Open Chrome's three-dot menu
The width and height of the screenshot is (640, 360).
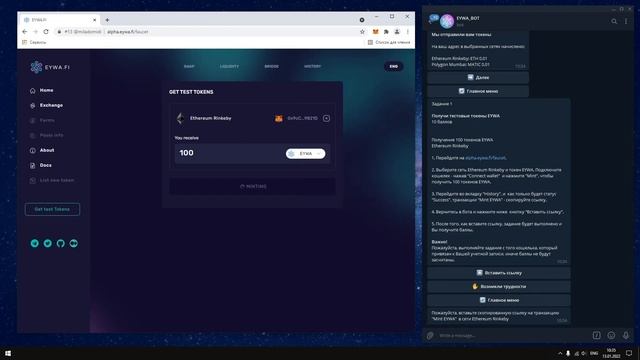click(x=407, y=31)
